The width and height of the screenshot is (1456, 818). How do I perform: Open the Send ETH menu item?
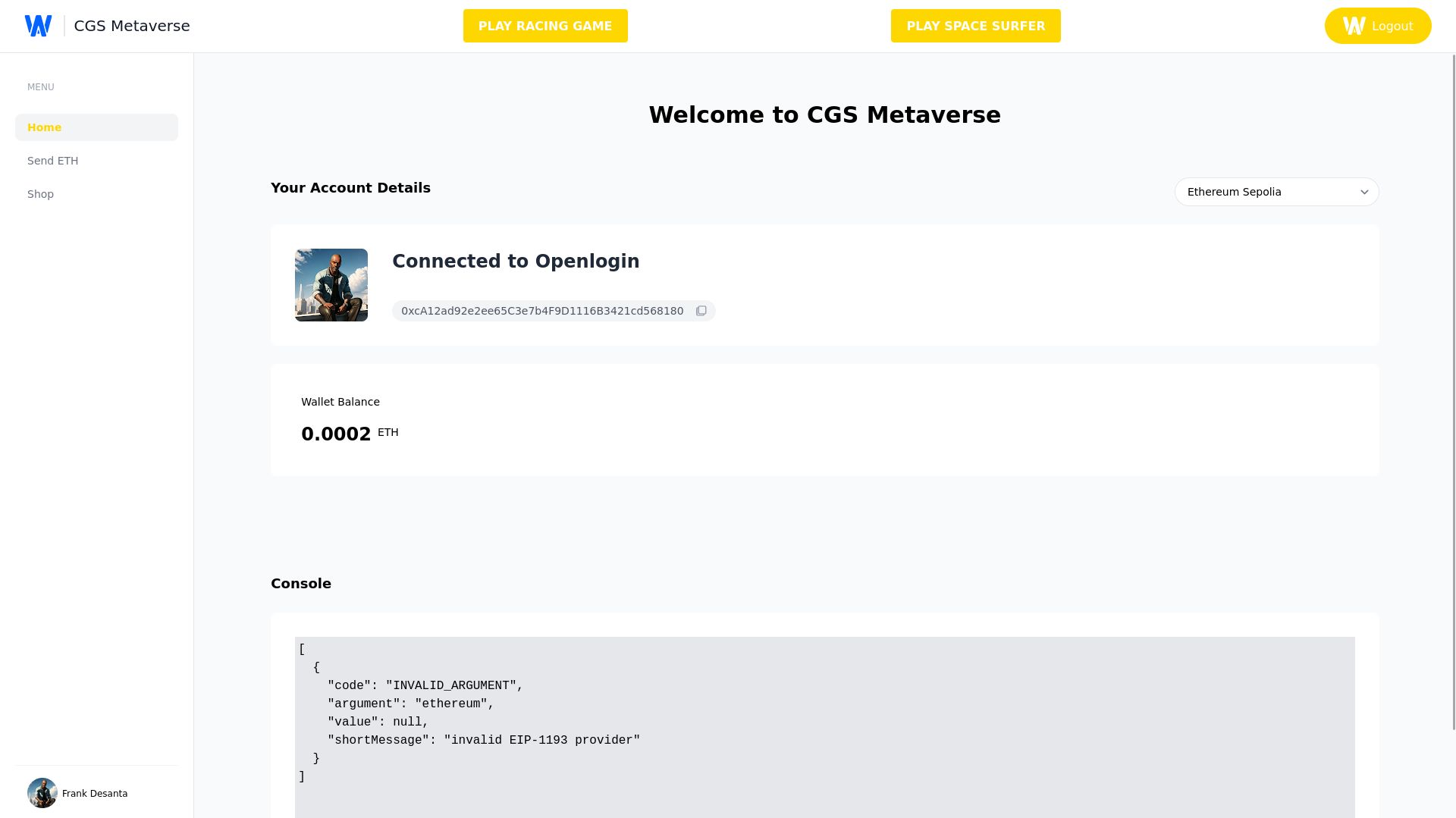(96, 161)
